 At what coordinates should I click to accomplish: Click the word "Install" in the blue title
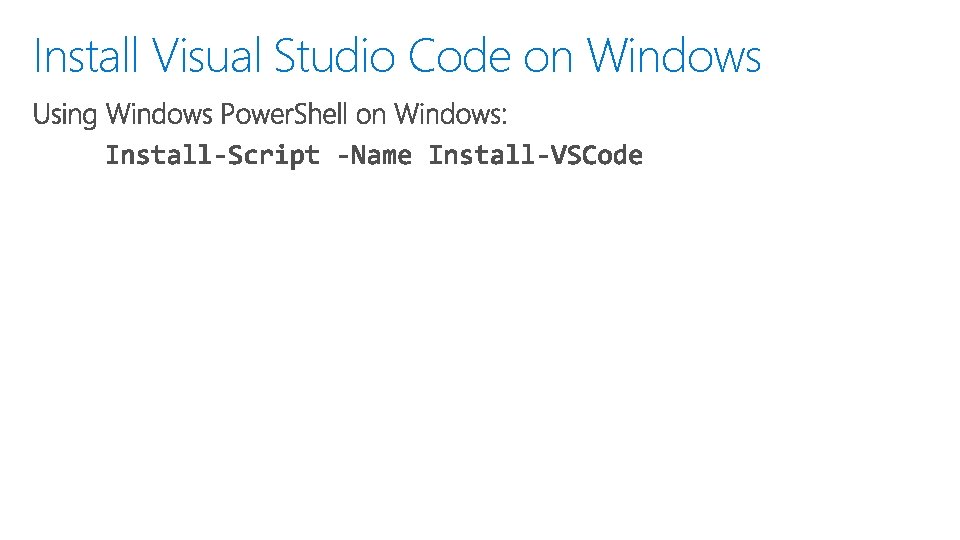click(85, 56)
